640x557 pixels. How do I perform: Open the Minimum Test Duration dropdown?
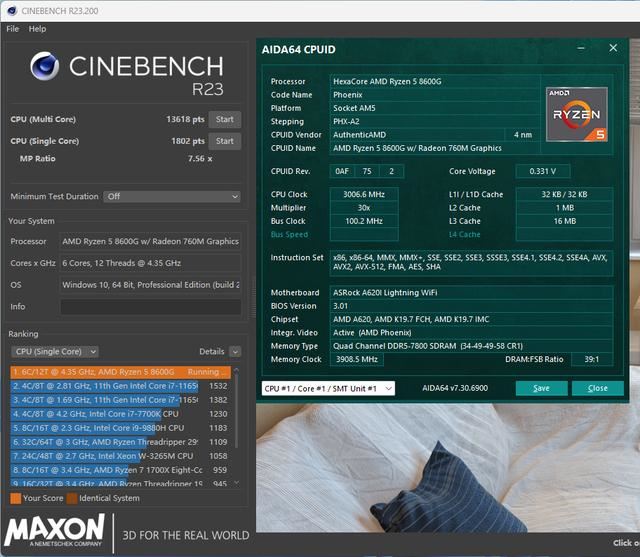(x=171, y=197)
